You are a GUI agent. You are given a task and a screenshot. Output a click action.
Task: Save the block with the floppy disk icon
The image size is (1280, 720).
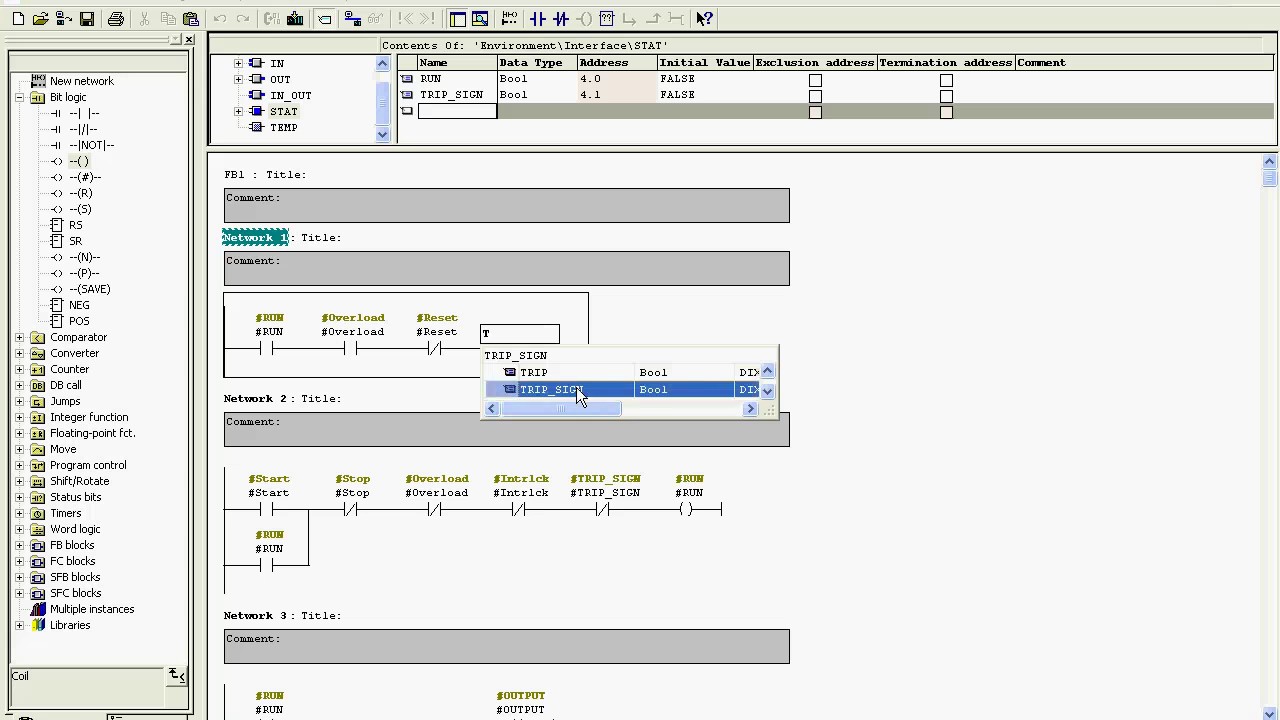point(87,19)
